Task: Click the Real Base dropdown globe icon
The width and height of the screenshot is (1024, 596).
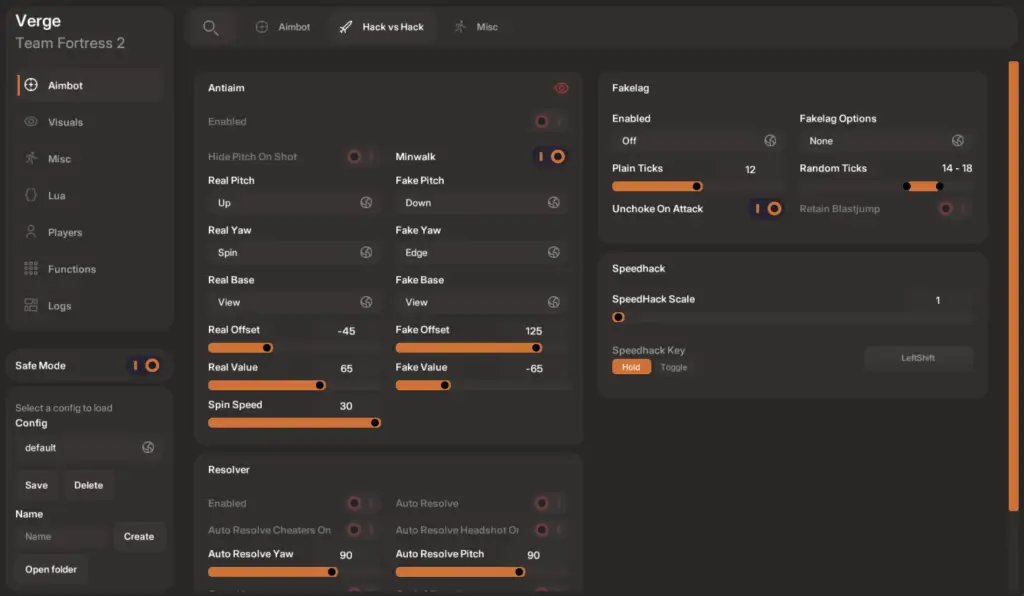Action: coord(366,302)
